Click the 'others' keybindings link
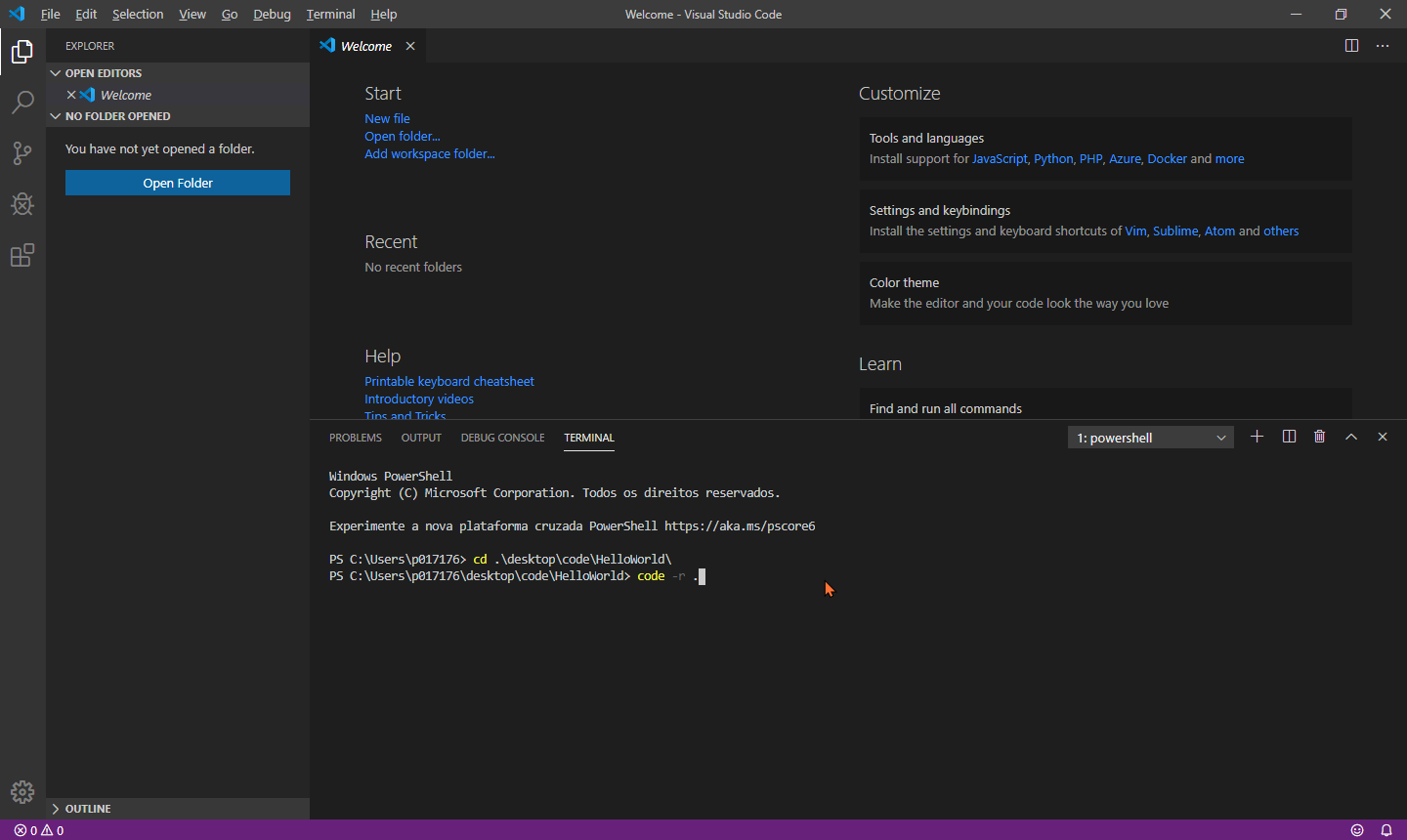1407x840 pixels. tap(1281, 231)
